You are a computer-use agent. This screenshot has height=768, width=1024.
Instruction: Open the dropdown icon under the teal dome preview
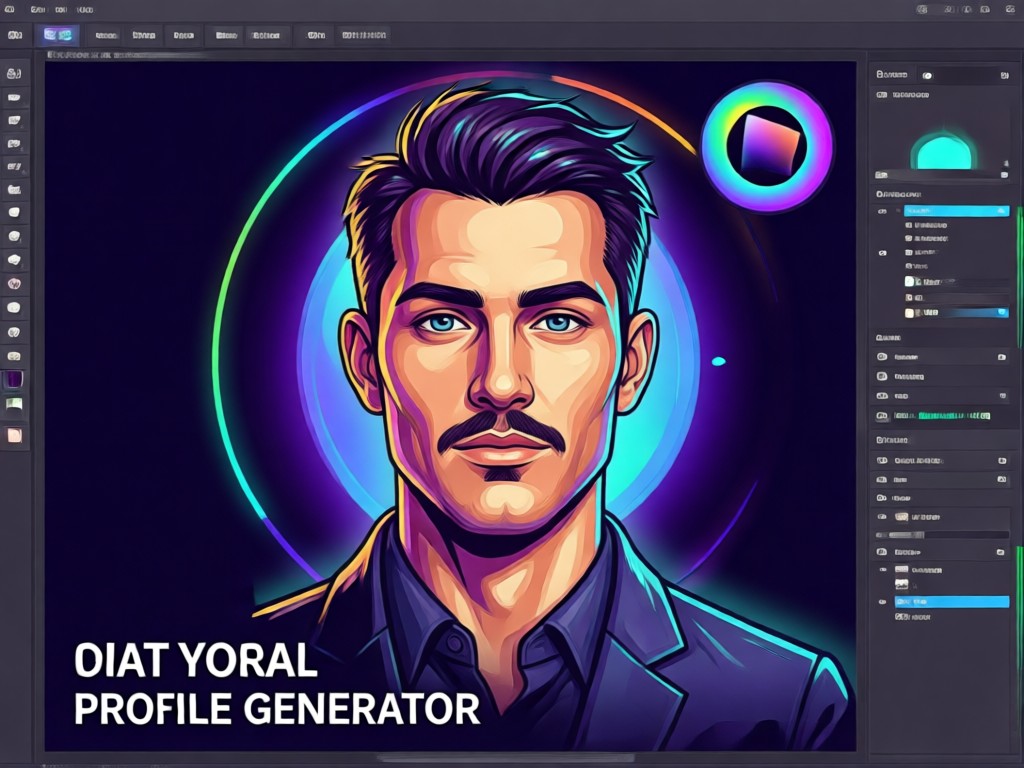tap(1004, 175)
